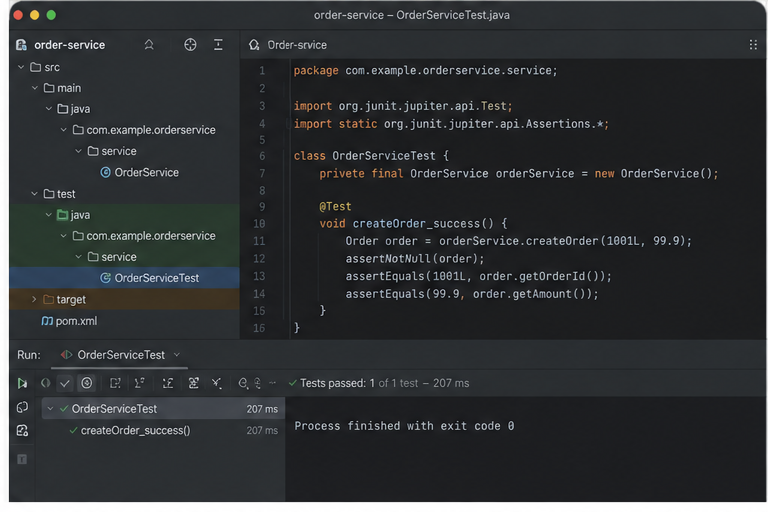Click the crossed-arrows icon in test toolbar
The width and height of the screenshot is (768, 512).
click(x=216, y=383)
